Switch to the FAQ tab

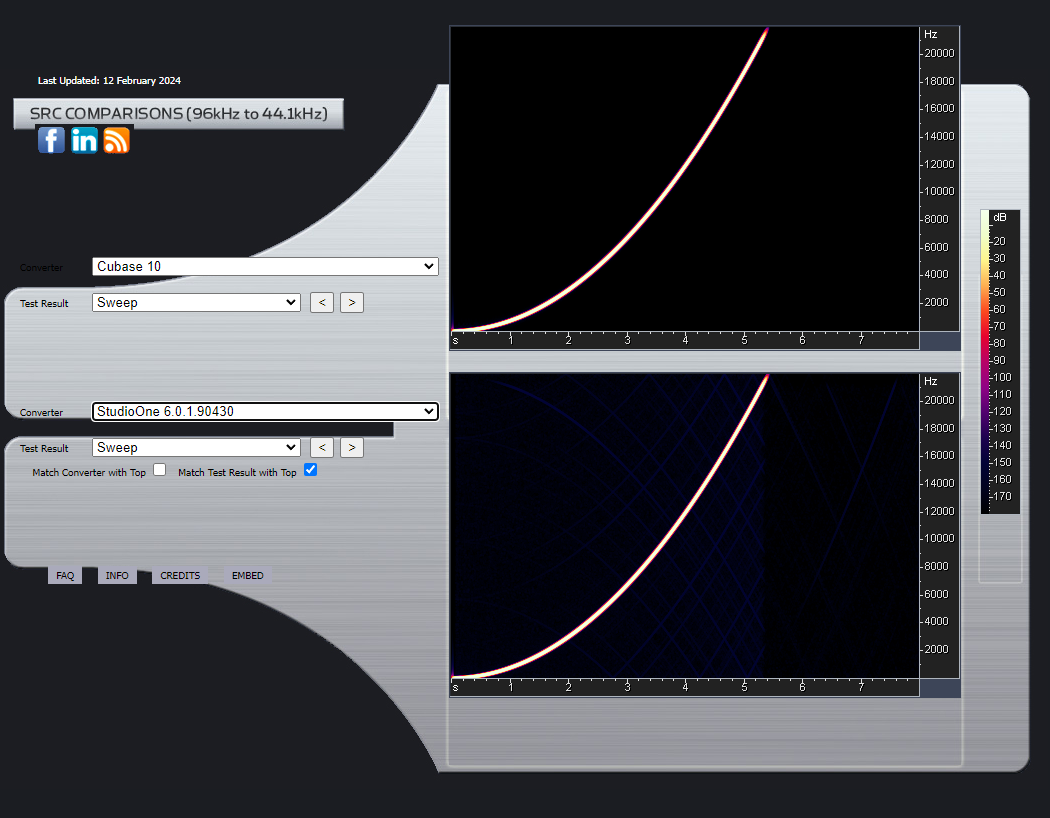(x=65, y=576)
